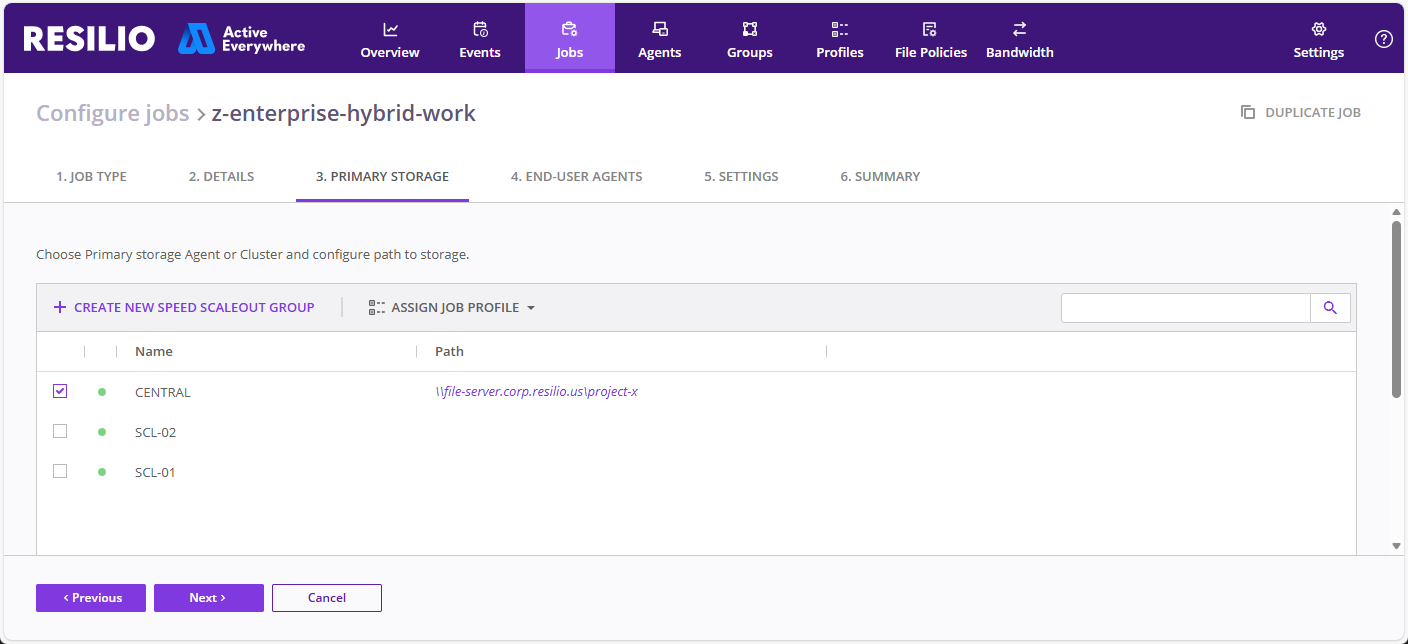
Task: Click the vertical scrollbar thumb
Action: pyautogui.click(x=1396, y=309)
